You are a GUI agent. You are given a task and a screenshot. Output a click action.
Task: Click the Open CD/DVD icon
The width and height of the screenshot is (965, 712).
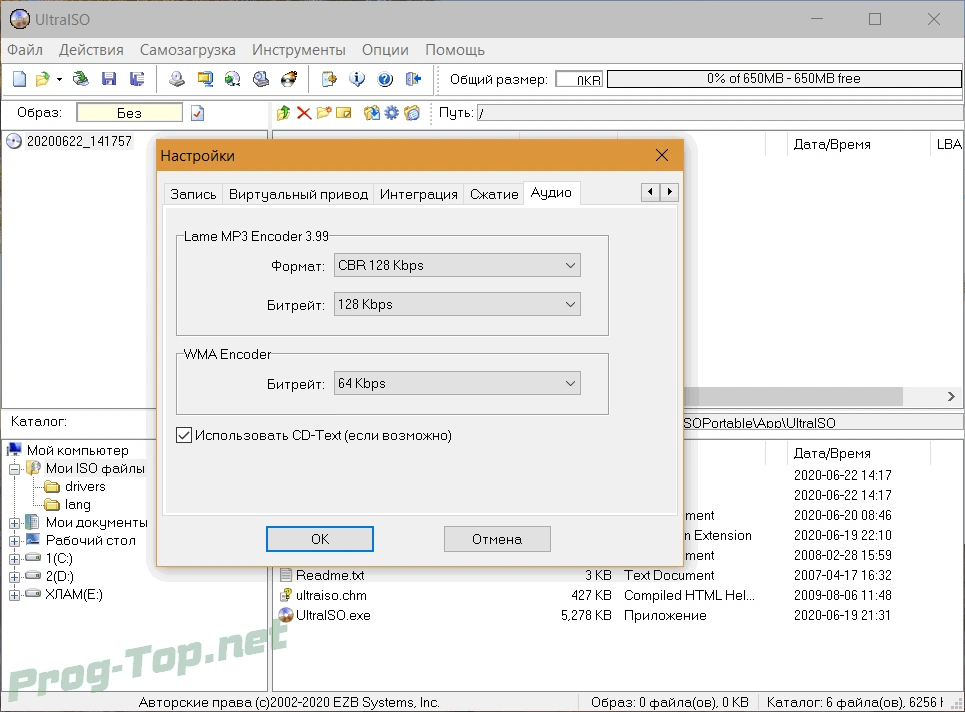(x=81, y=79)
